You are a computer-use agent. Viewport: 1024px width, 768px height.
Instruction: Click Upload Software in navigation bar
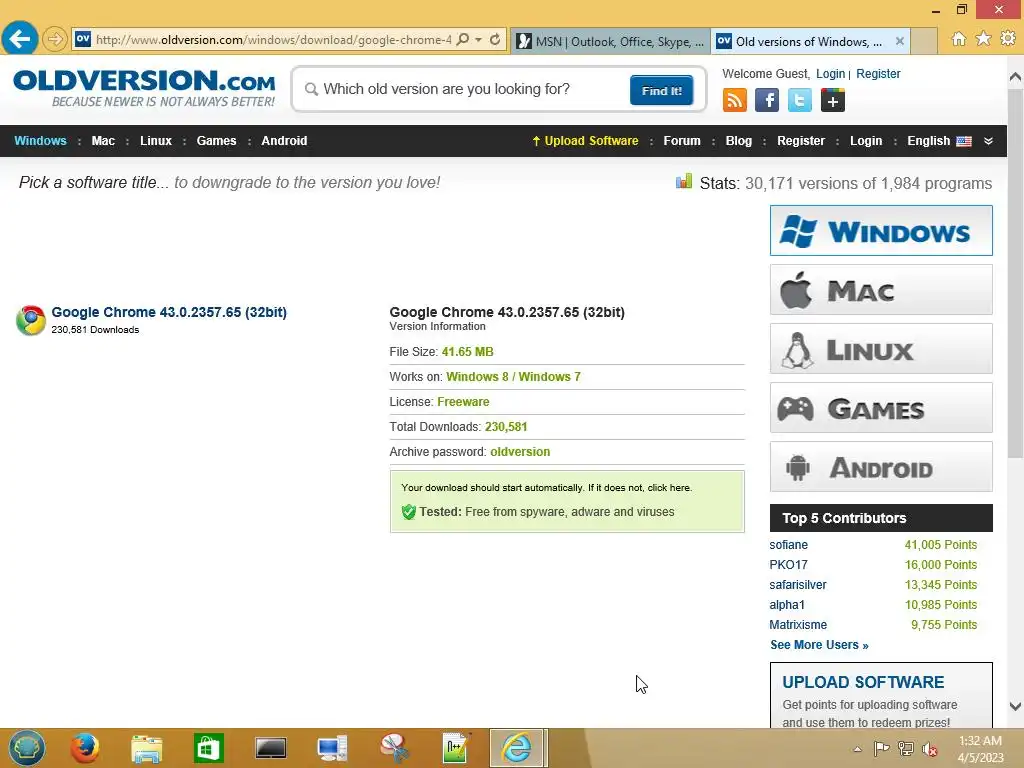(x=584, y=140)
